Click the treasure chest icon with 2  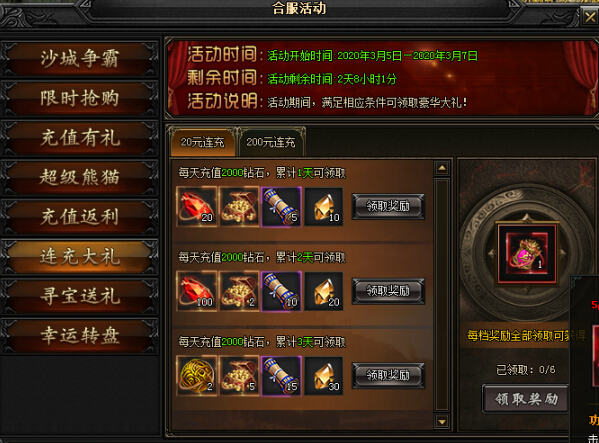(x=239, y=291)
